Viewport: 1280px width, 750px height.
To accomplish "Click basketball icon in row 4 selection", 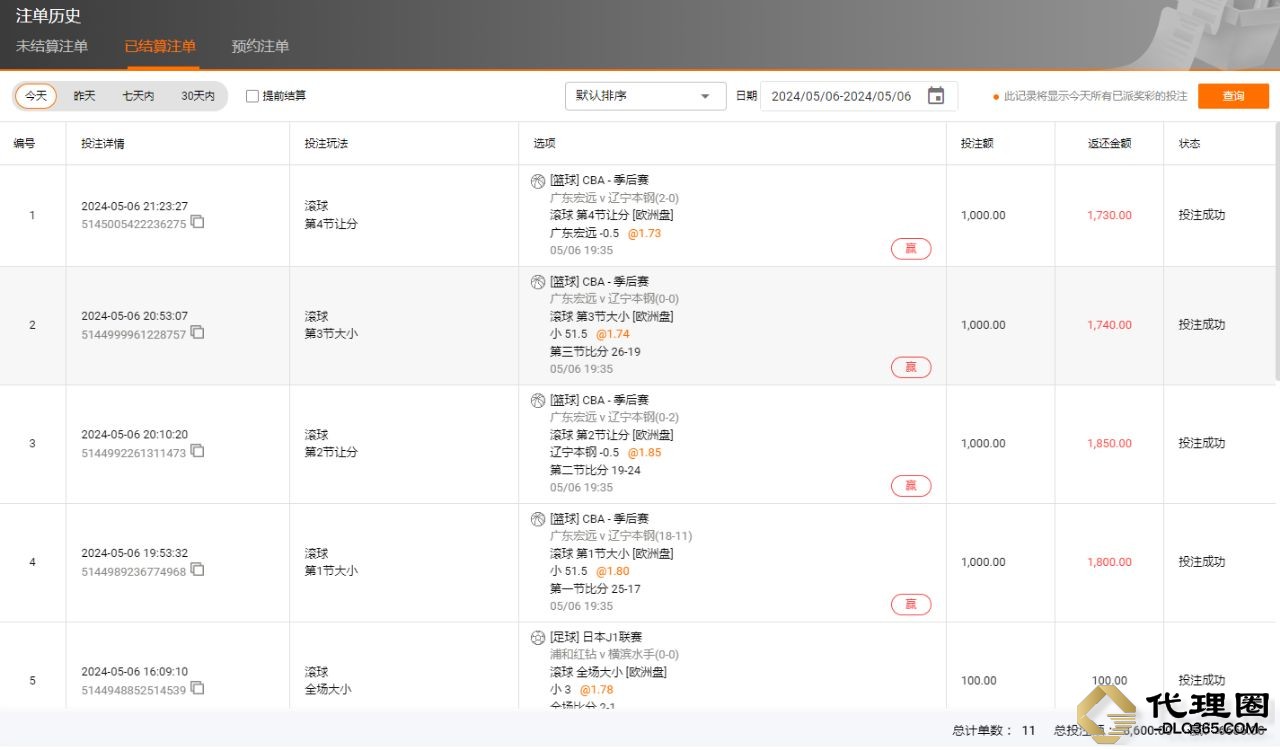I will pyautogui.click(x=538, y=519).
